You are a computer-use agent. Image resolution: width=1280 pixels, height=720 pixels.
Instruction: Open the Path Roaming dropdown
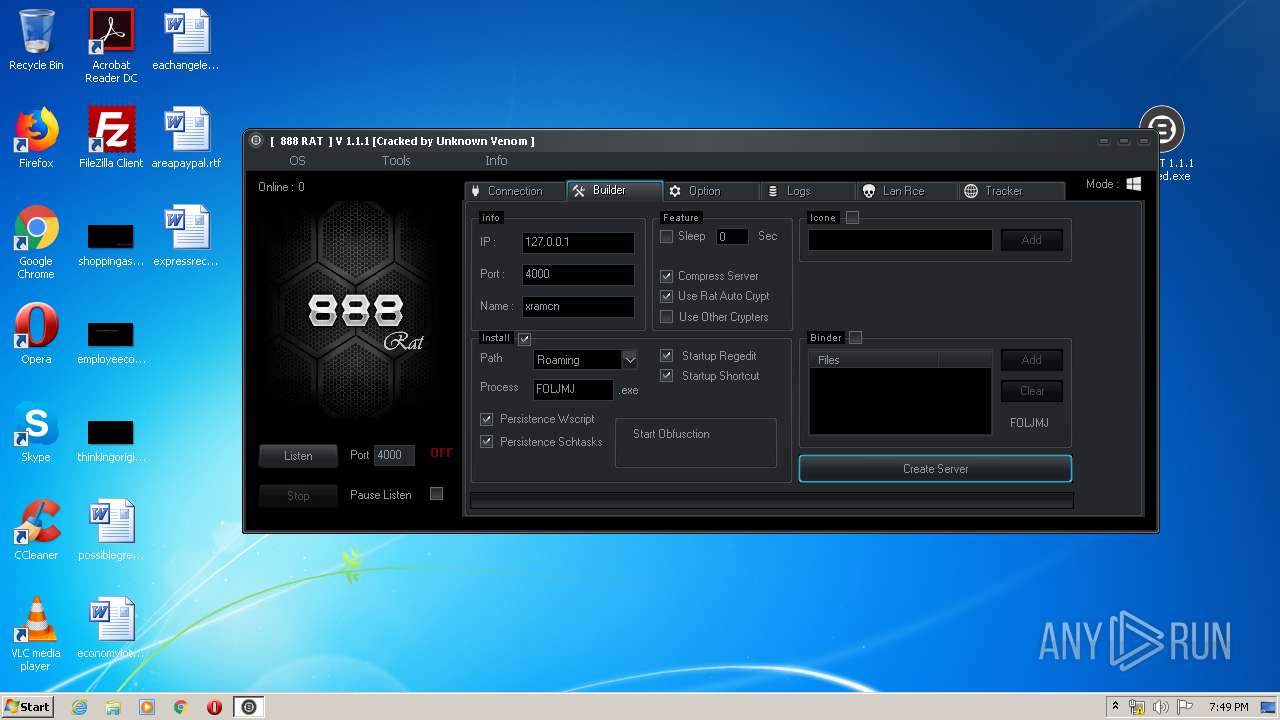pyautogui.click(x=630, y=359)
